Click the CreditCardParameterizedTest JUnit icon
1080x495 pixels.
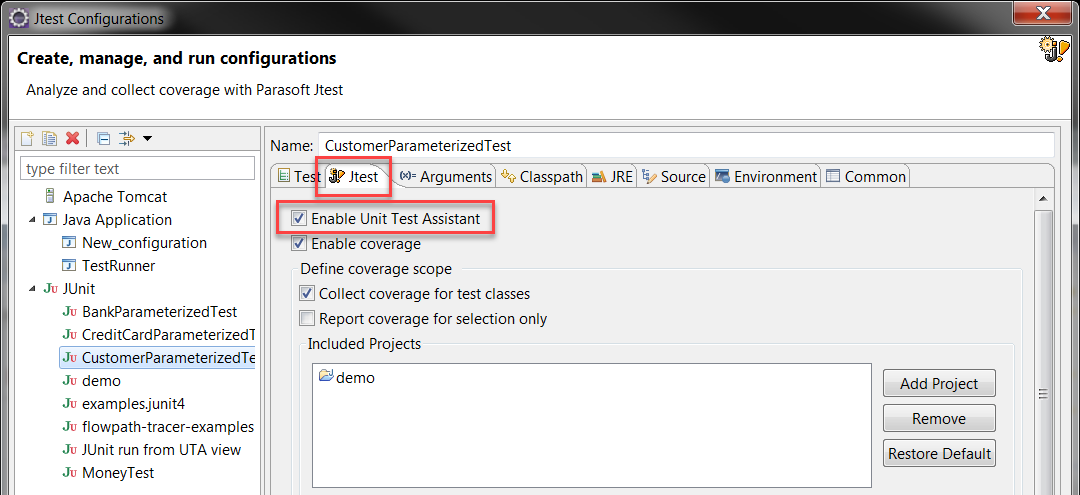69,335
